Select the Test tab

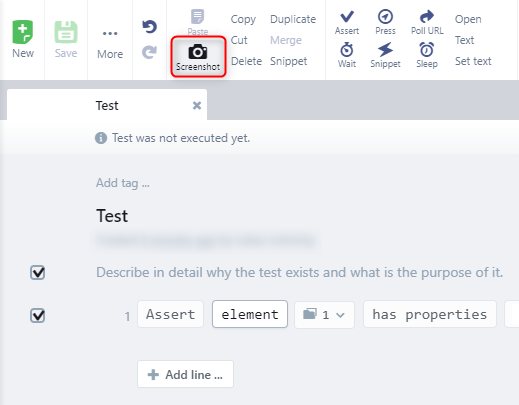pos(107,105)
